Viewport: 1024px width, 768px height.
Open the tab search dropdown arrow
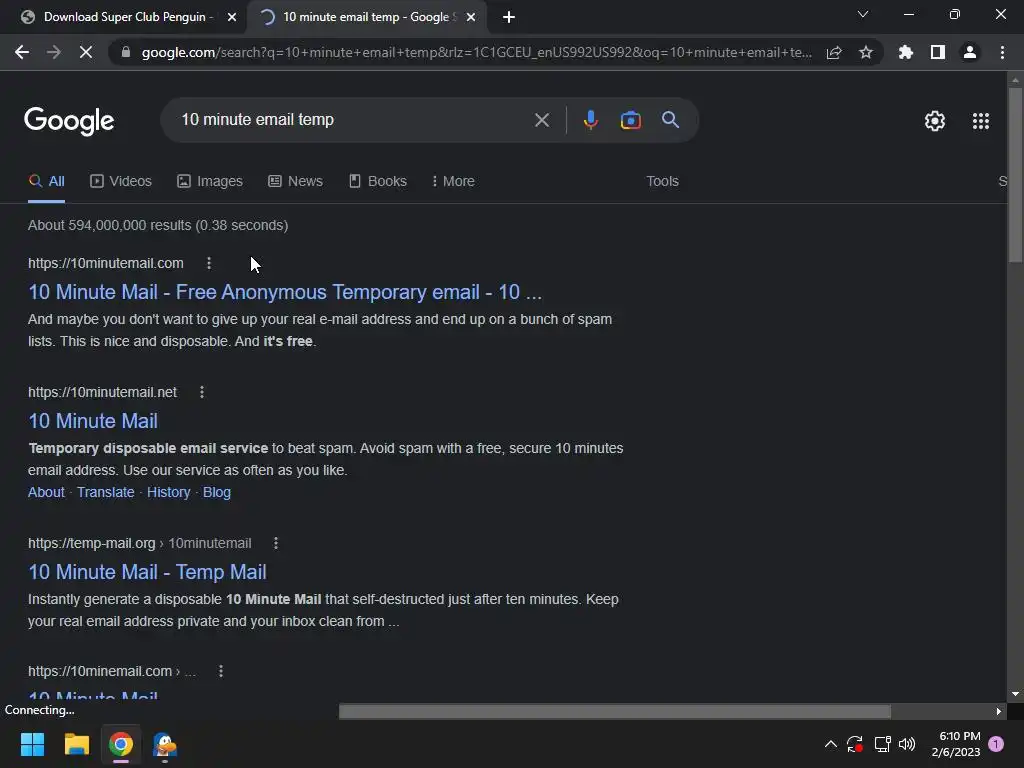[863, 14]
